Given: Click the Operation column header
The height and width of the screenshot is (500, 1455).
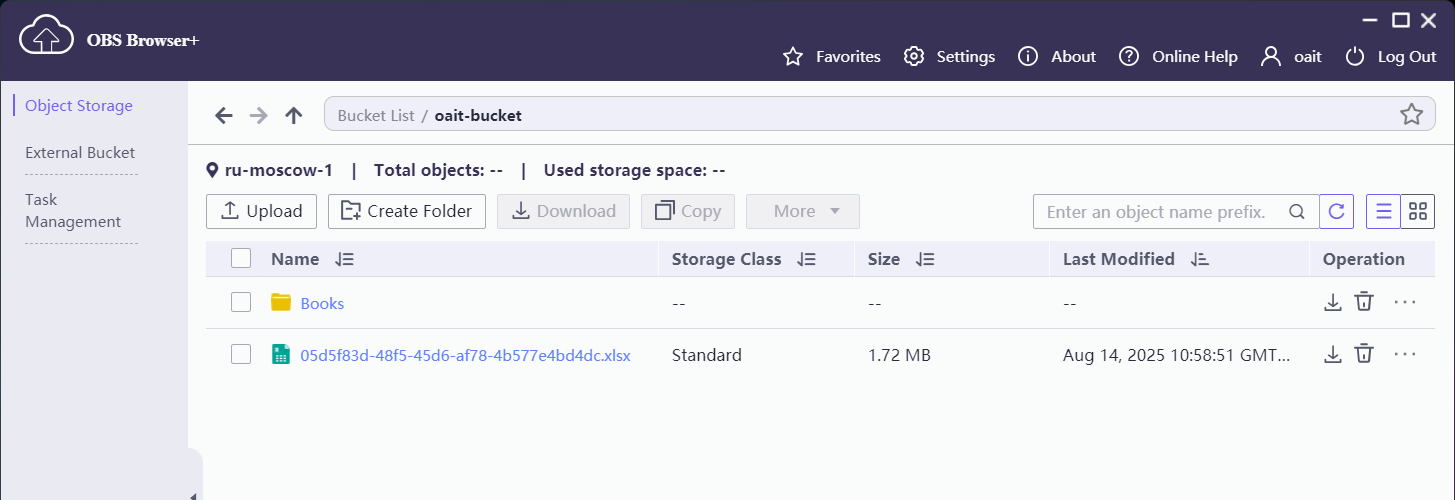Looking at the screenshot, I should [1364, 259].
